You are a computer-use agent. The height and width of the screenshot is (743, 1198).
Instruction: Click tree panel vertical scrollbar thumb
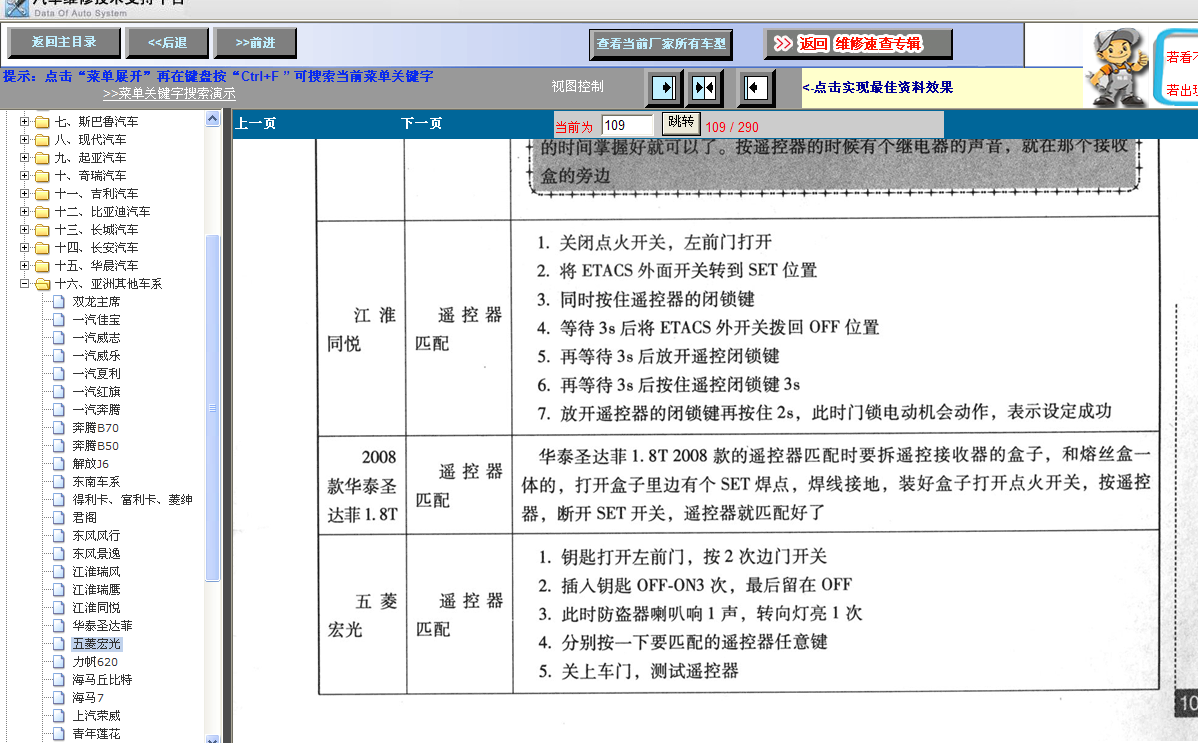click(212, 408)
